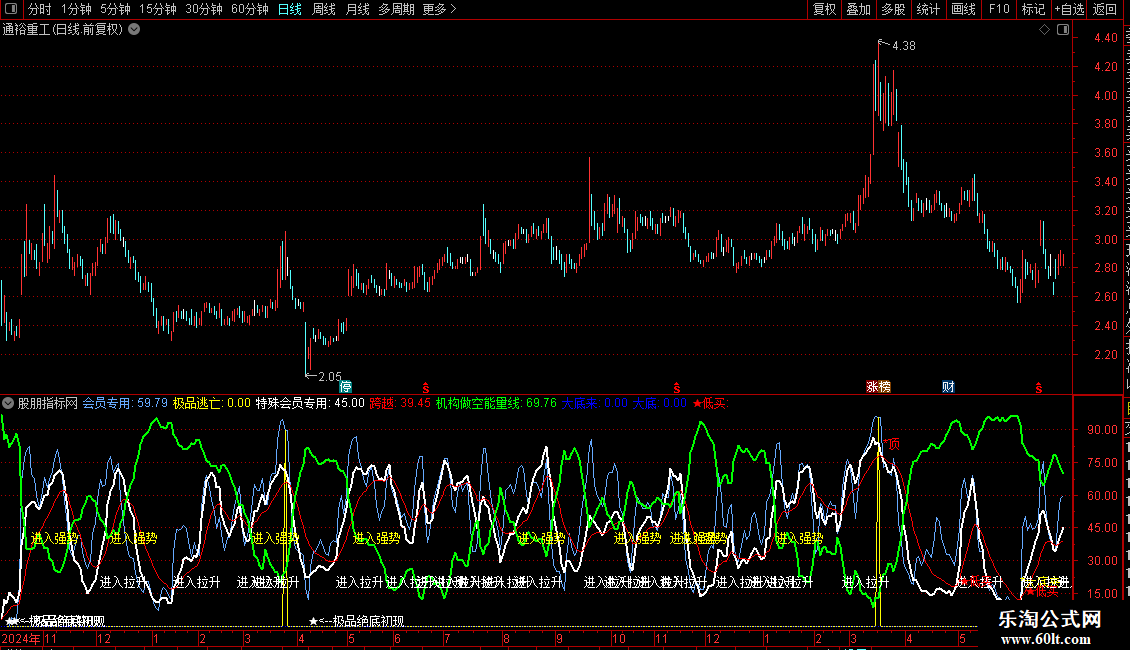This screenshot has height=650, width=1130.
Task: Open the 股朋指标网 indicator dropdown arrow
Action: click(8, 404)
